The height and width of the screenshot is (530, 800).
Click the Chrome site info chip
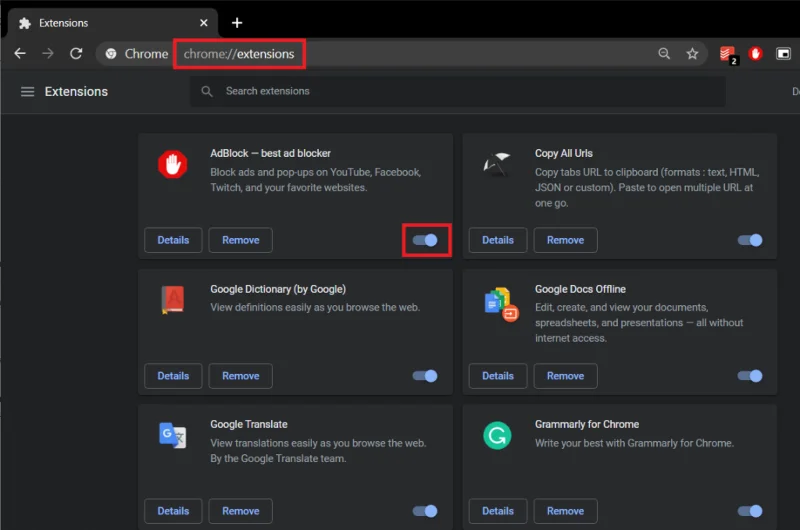point(136,54)
